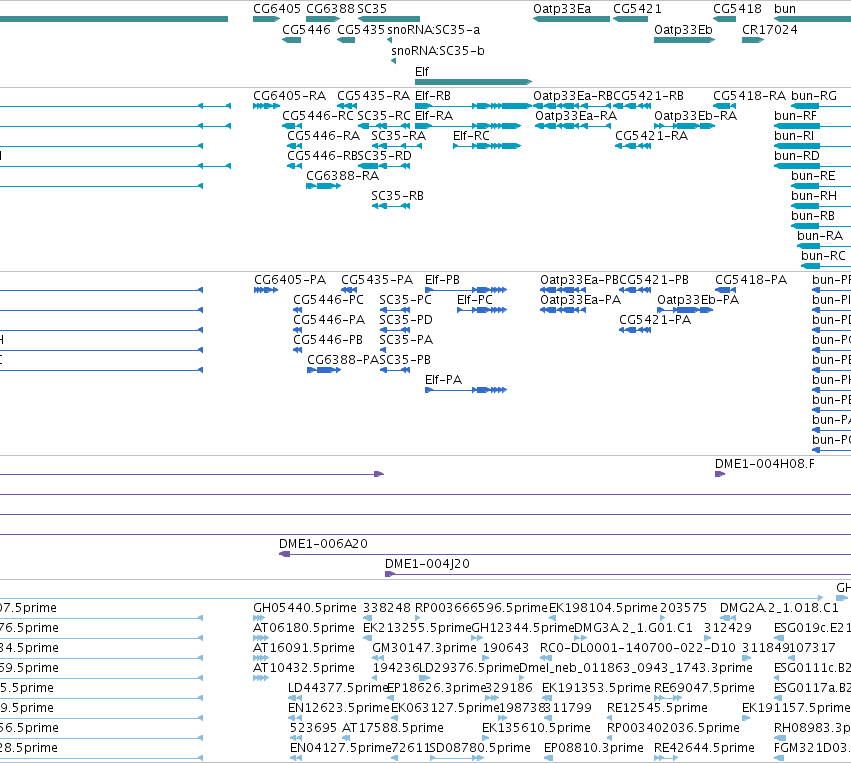This screenshot has height=763, width=851.
Task: Open the DMG2A.2_1.018.C1 EST label
Action: coord(779,608)
